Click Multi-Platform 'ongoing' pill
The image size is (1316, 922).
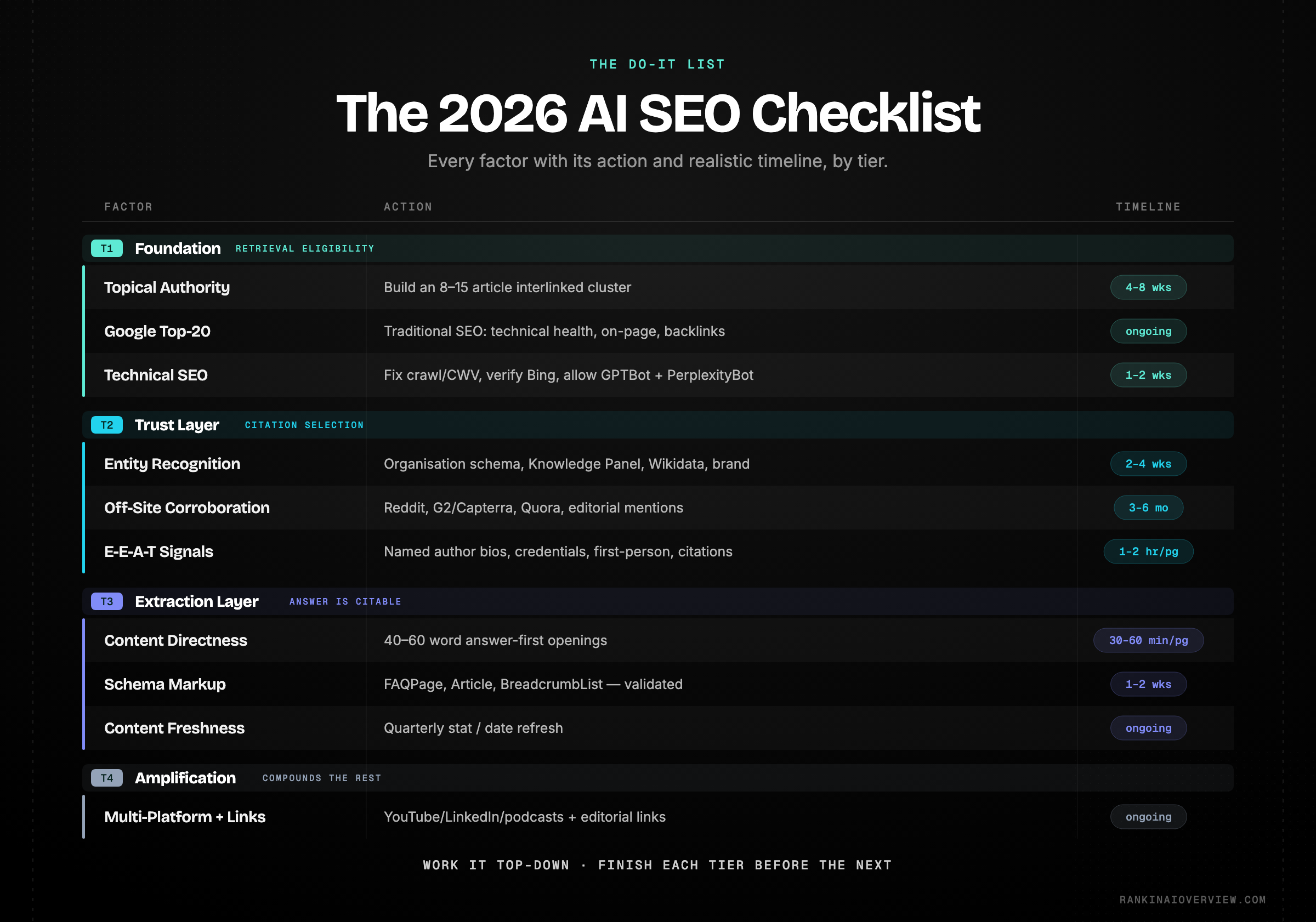1148,817
